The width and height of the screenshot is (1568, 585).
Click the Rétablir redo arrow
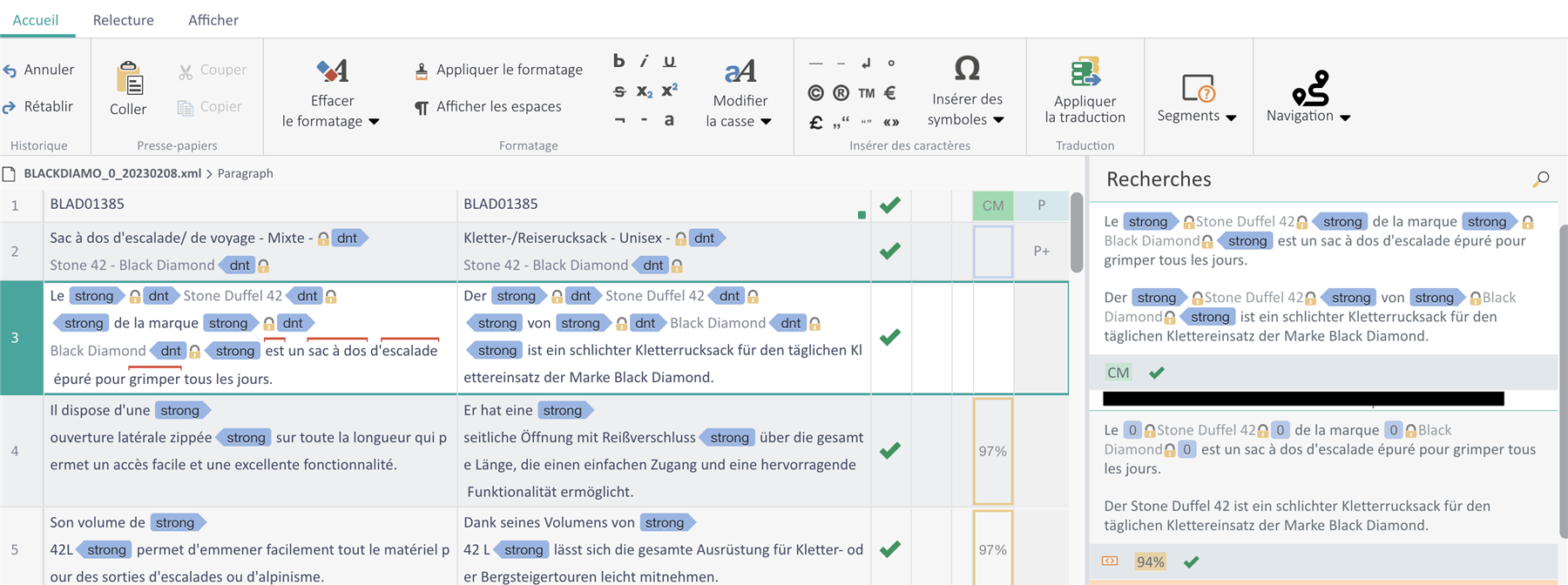tap(10, 107)
